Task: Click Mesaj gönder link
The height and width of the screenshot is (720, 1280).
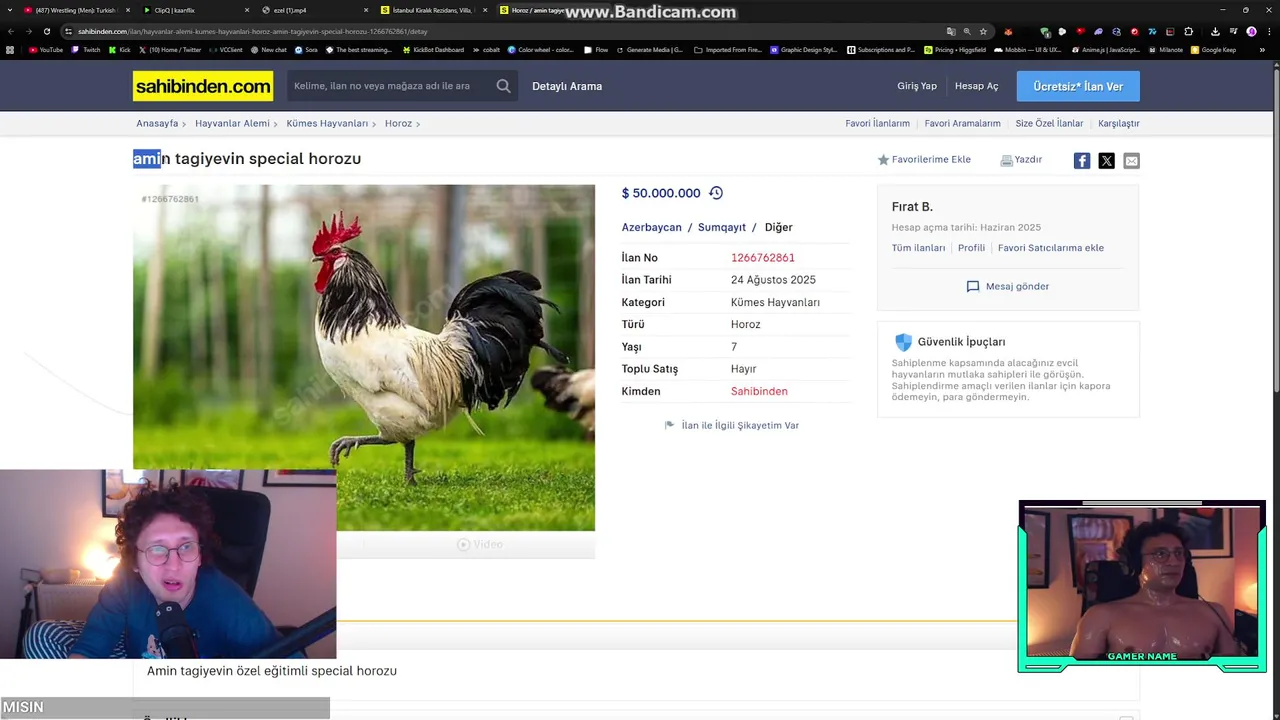Action: point(1017,286)
